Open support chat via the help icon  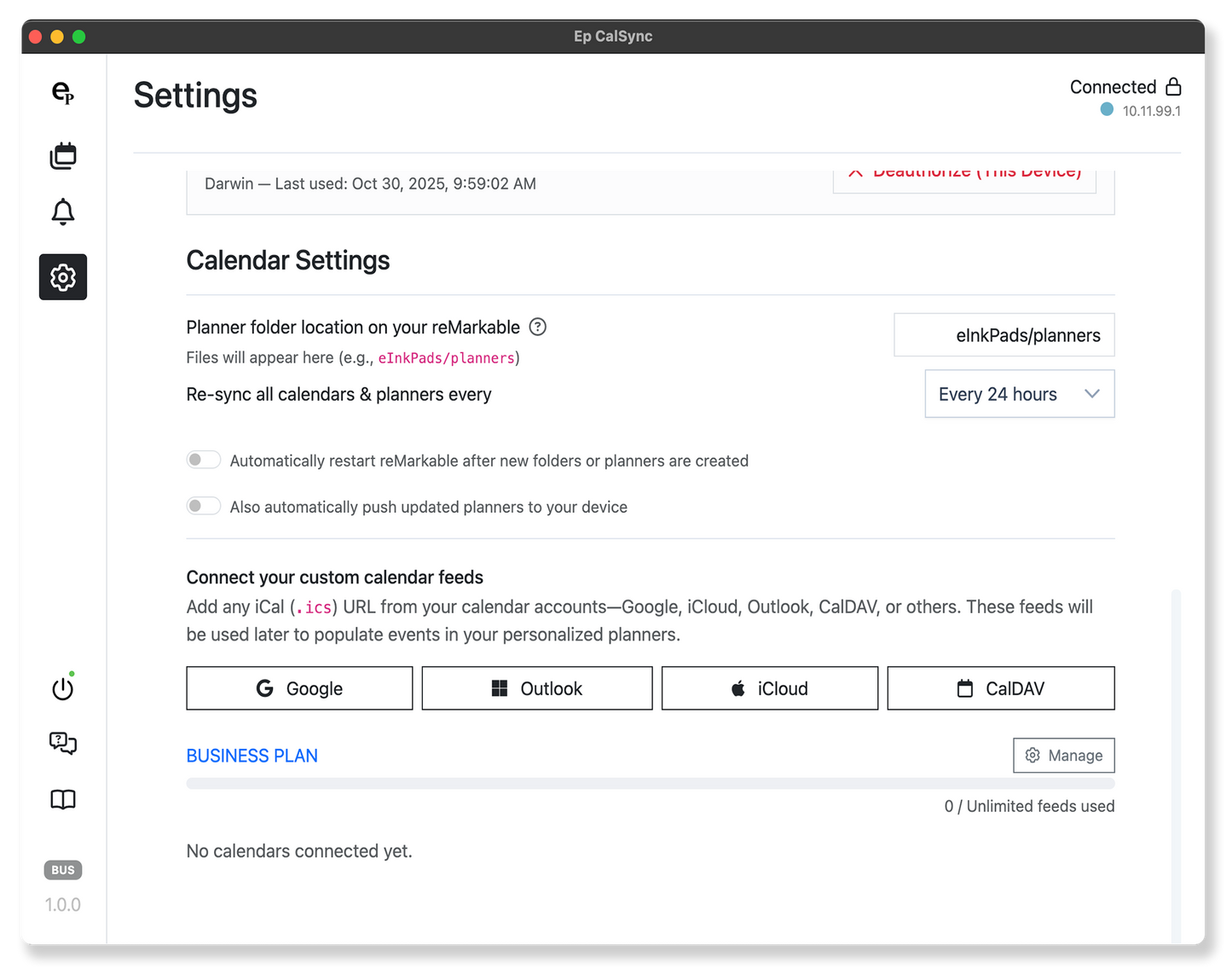pyautogui.click(x=62, y=744)
